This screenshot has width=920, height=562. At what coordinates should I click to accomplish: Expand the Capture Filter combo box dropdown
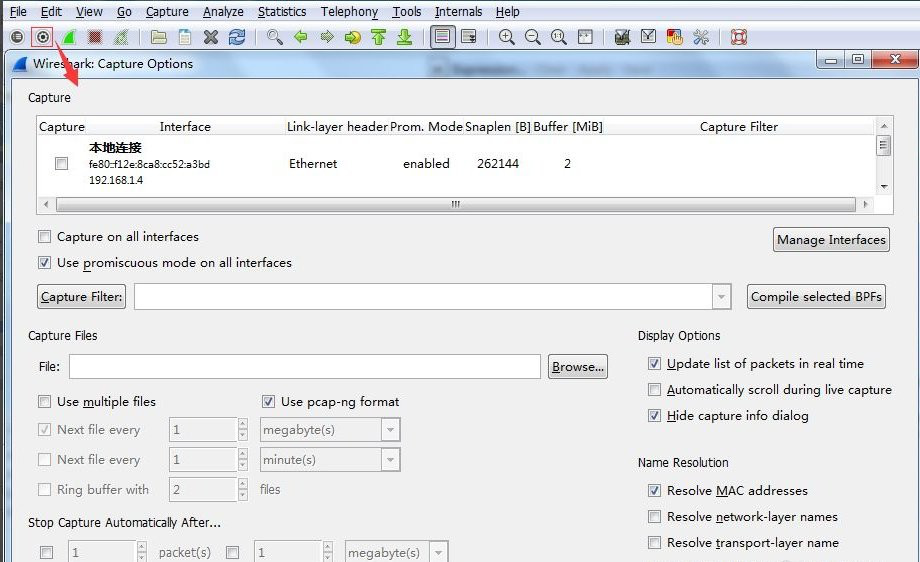click(x=722, y=297)
